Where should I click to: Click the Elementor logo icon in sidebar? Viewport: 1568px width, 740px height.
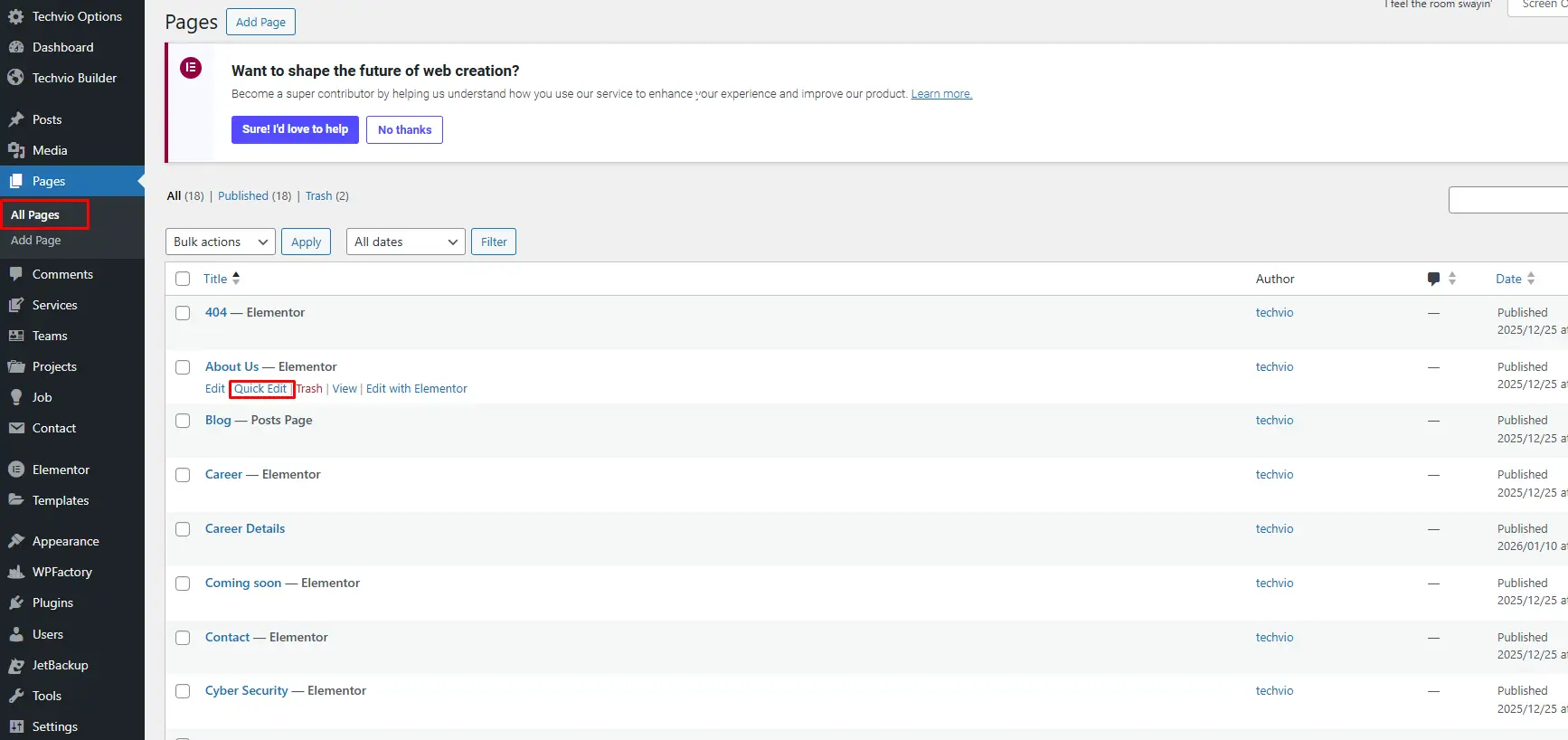tap(15, 470)
